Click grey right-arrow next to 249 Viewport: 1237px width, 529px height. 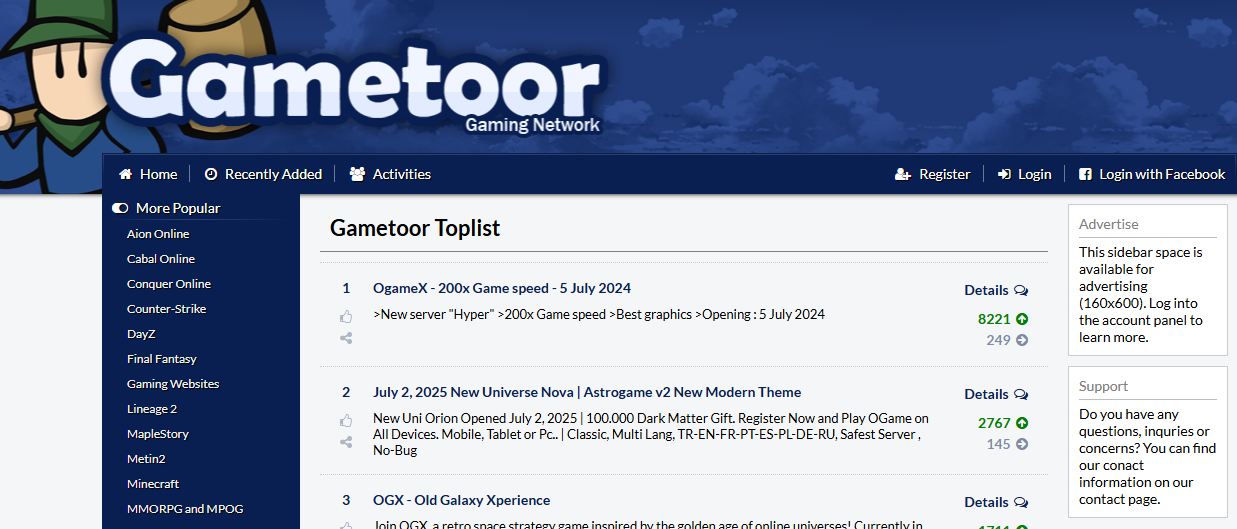click(1022, 340)
